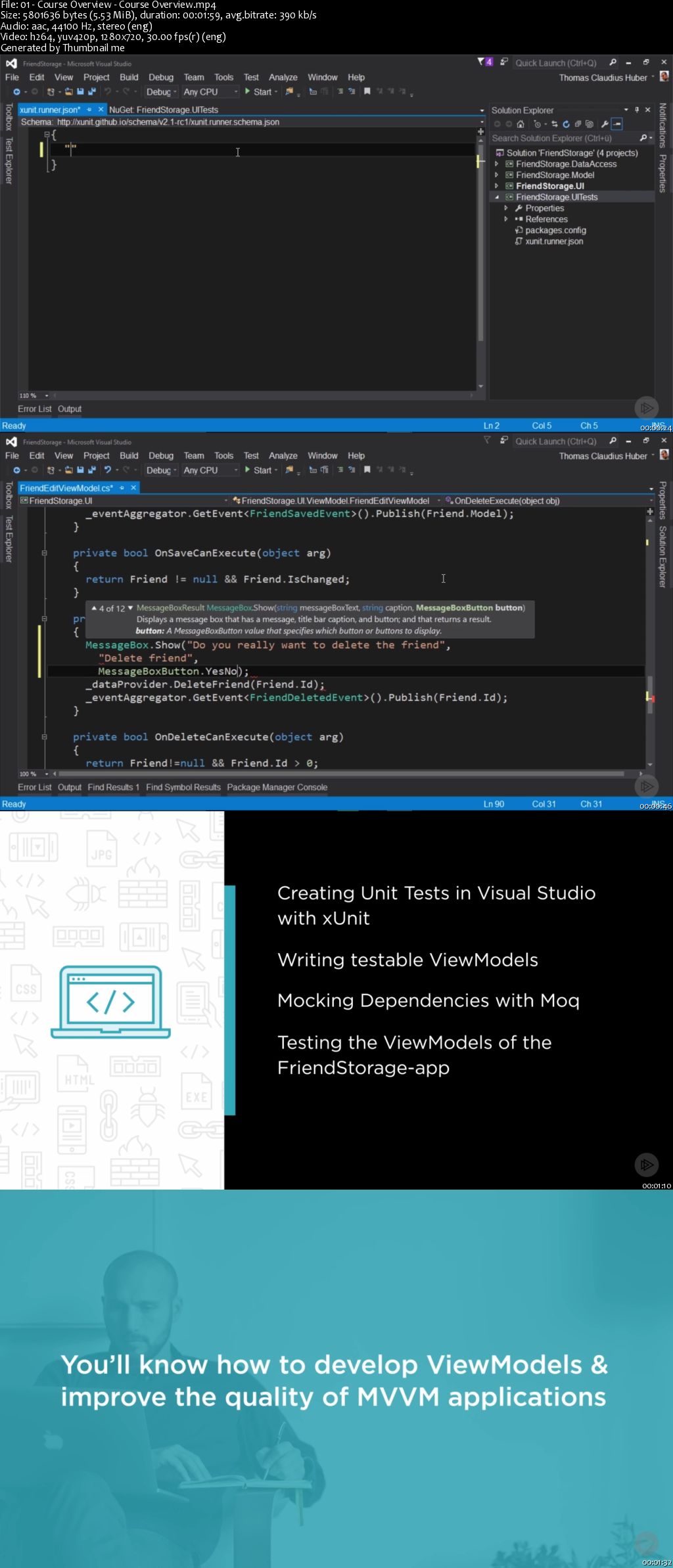Click Undo icon in FriendEditViewModel frame toolbar

click(x=108, y=470)
